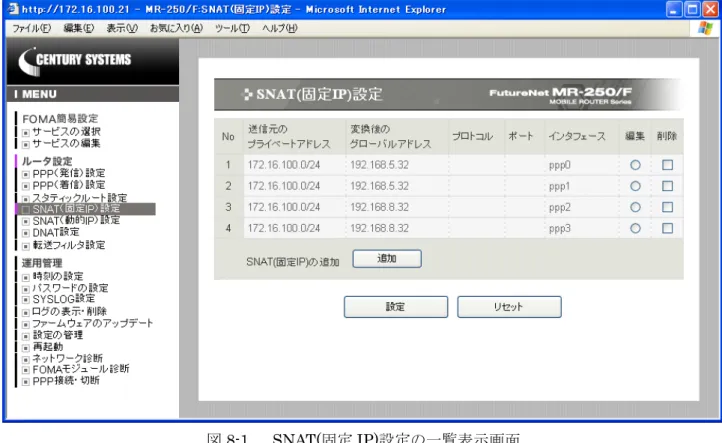Viewport: 722px width, 443px height.
Task: Select edit radio button for ppp0 row
Action: coord(635,165)
